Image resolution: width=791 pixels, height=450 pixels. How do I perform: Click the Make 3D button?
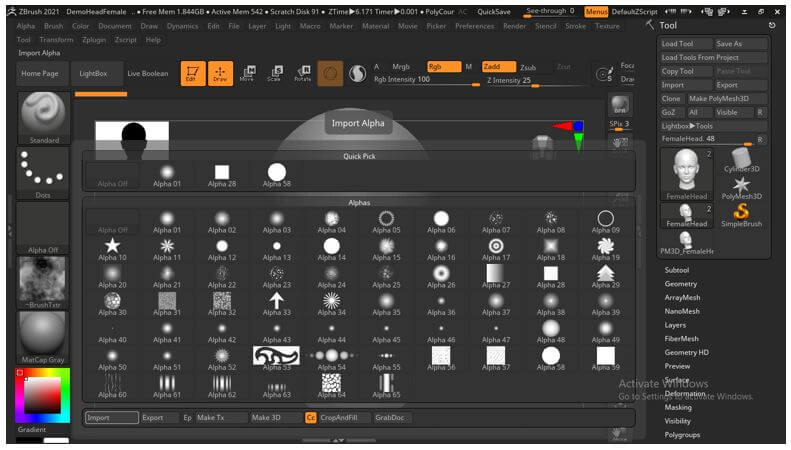tap(276, 418)
